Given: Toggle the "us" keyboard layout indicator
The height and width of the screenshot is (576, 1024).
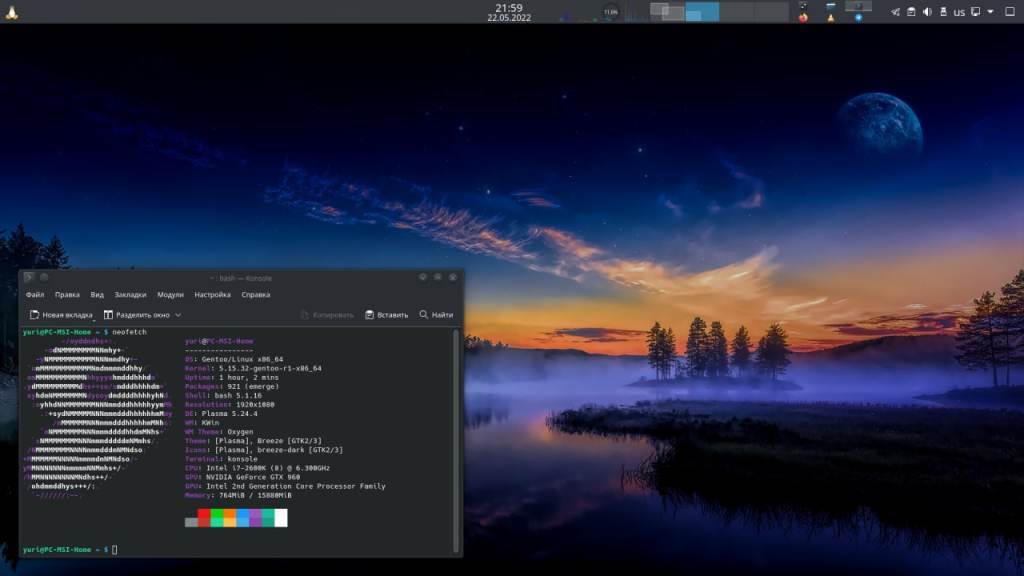Looking at the screenshot, I should pos(959,12).
